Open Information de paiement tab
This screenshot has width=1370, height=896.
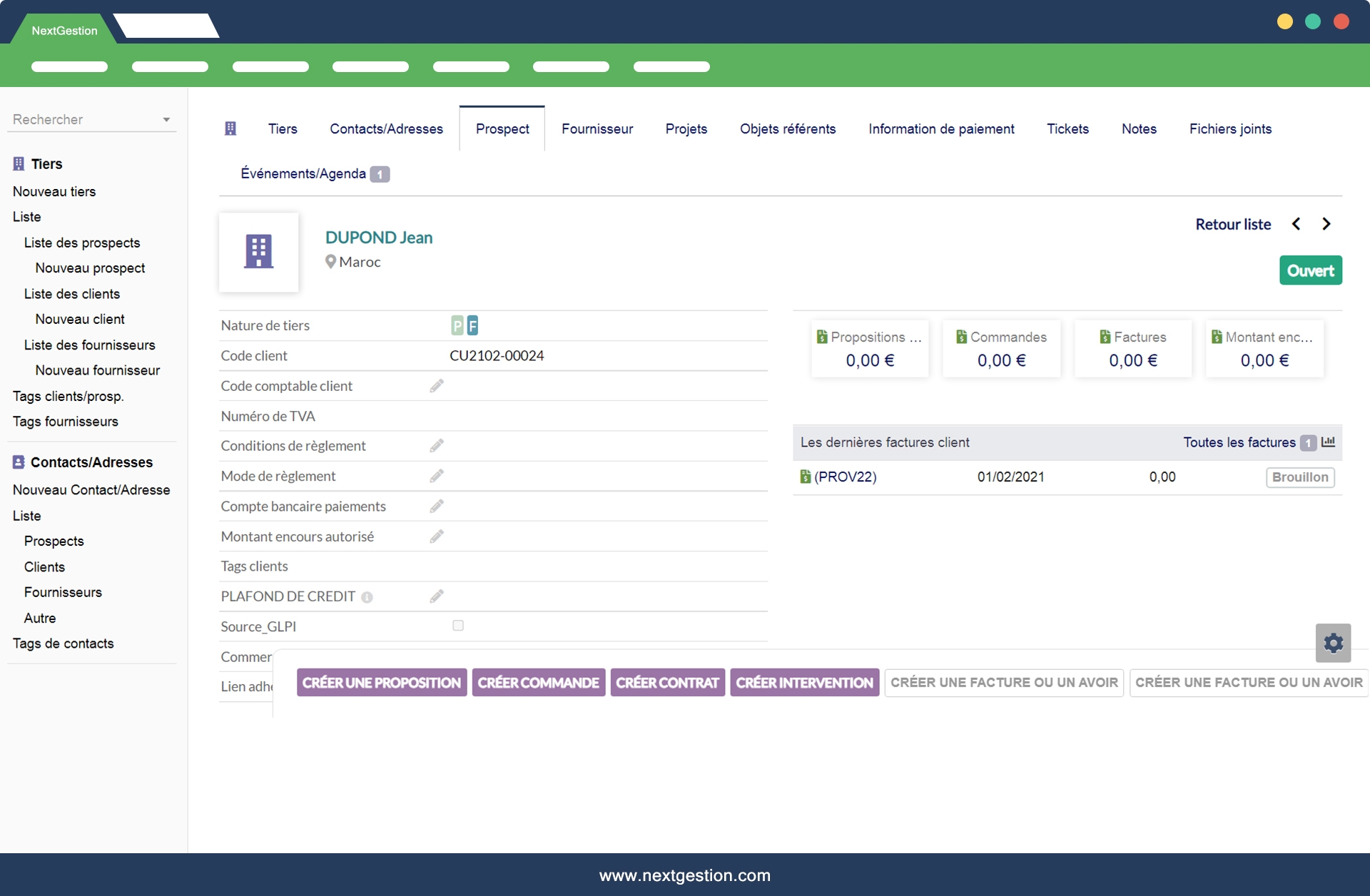pos(940,129)
